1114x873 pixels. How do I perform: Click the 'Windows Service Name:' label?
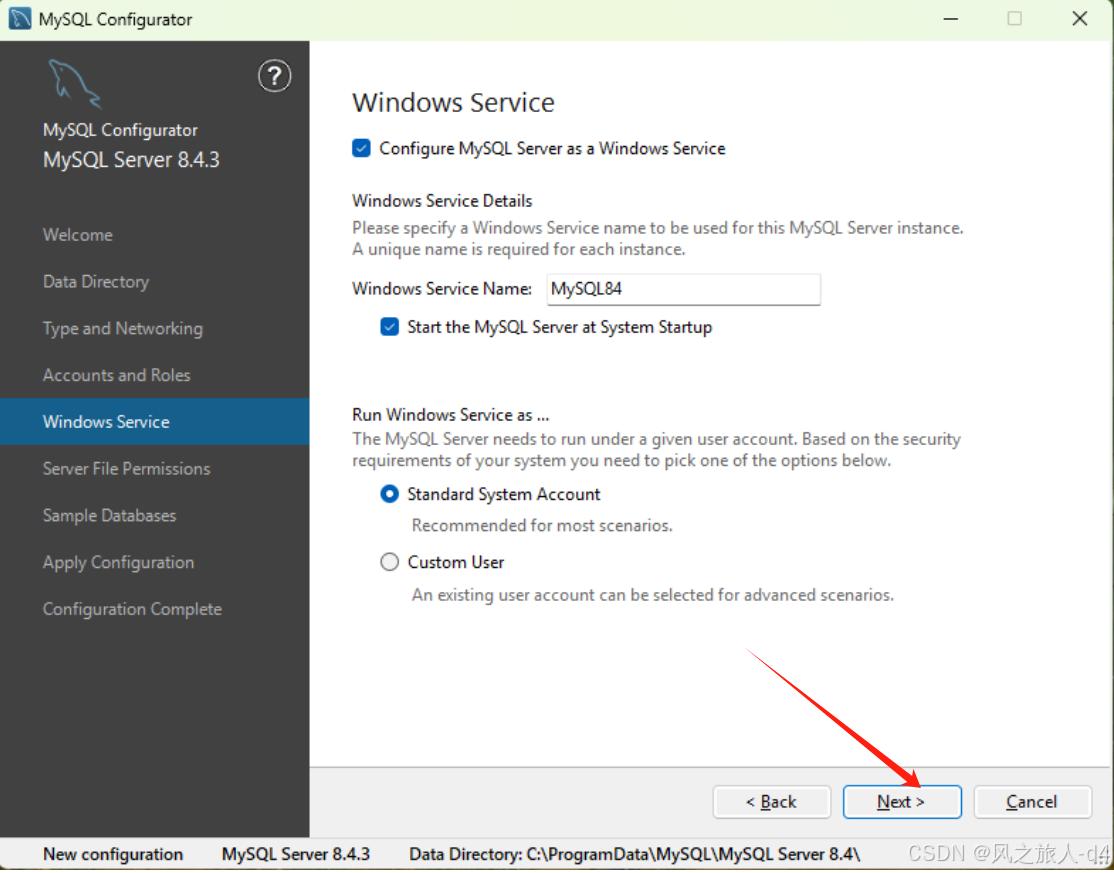pyautogui.click(x=442, y=289)
